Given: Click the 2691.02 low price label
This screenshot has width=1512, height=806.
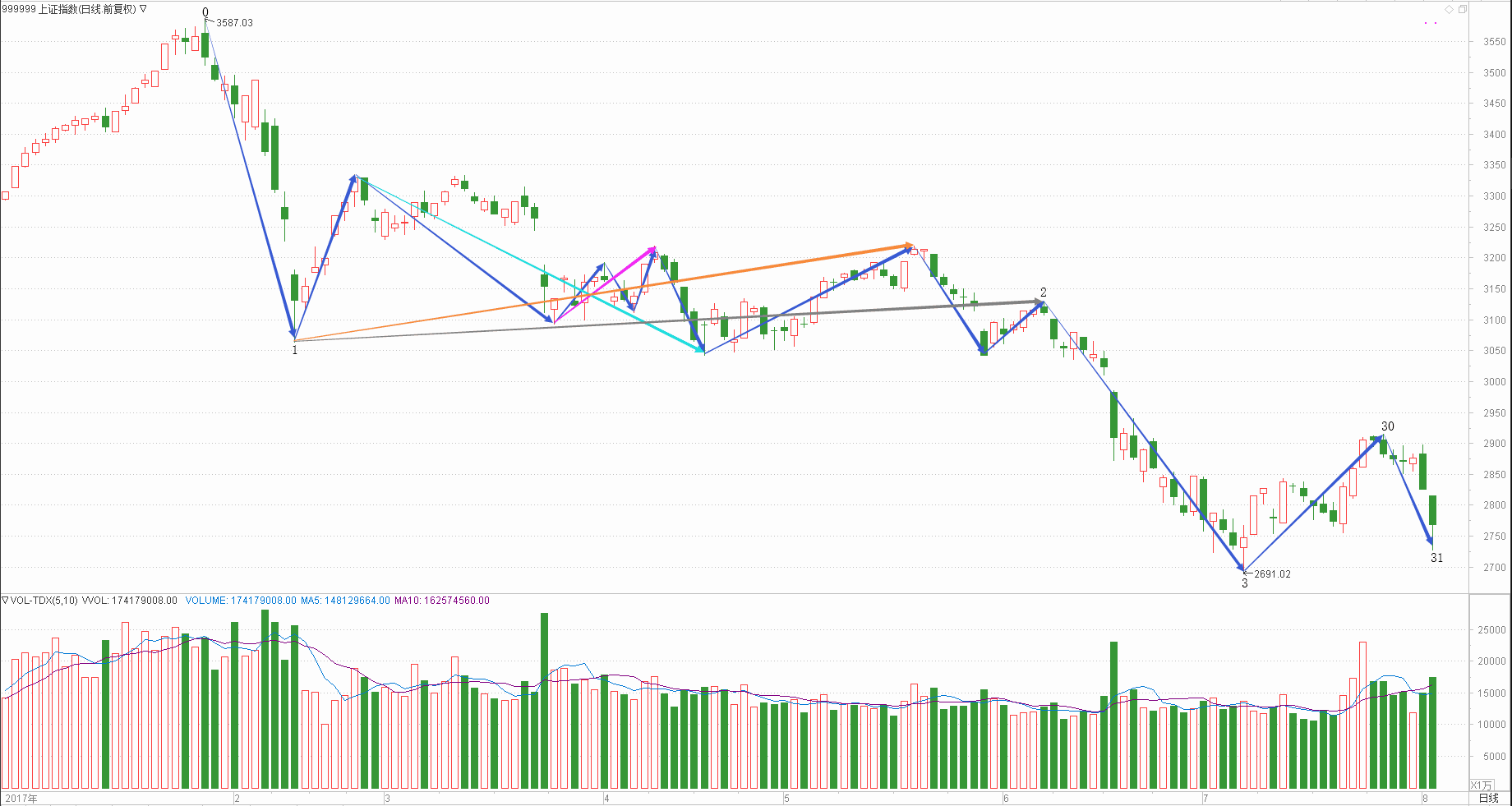Looking at the screenshot, I should pos(1272,574).
